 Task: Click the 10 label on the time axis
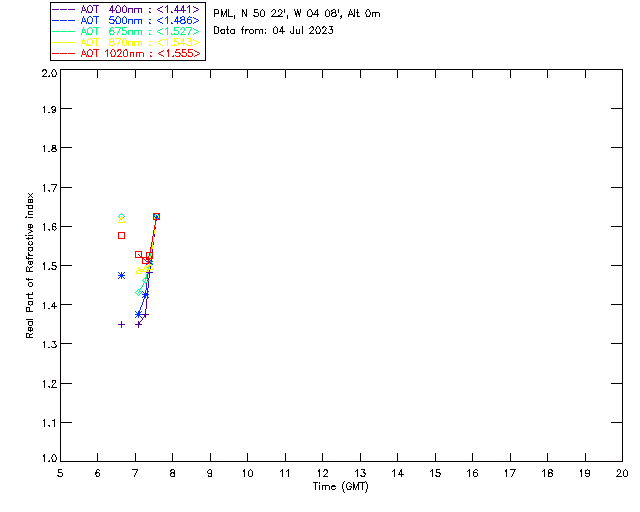click(247, 473)
